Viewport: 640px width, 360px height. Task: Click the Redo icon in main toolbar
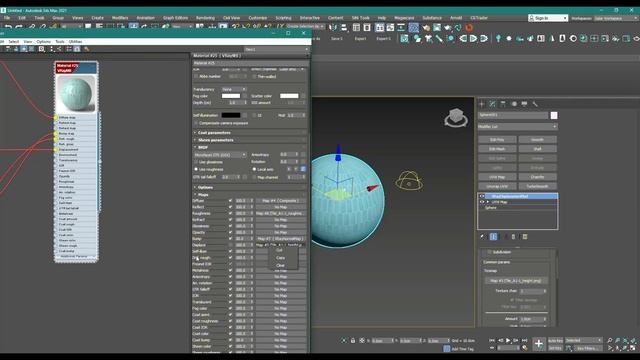tap(19, 27)
